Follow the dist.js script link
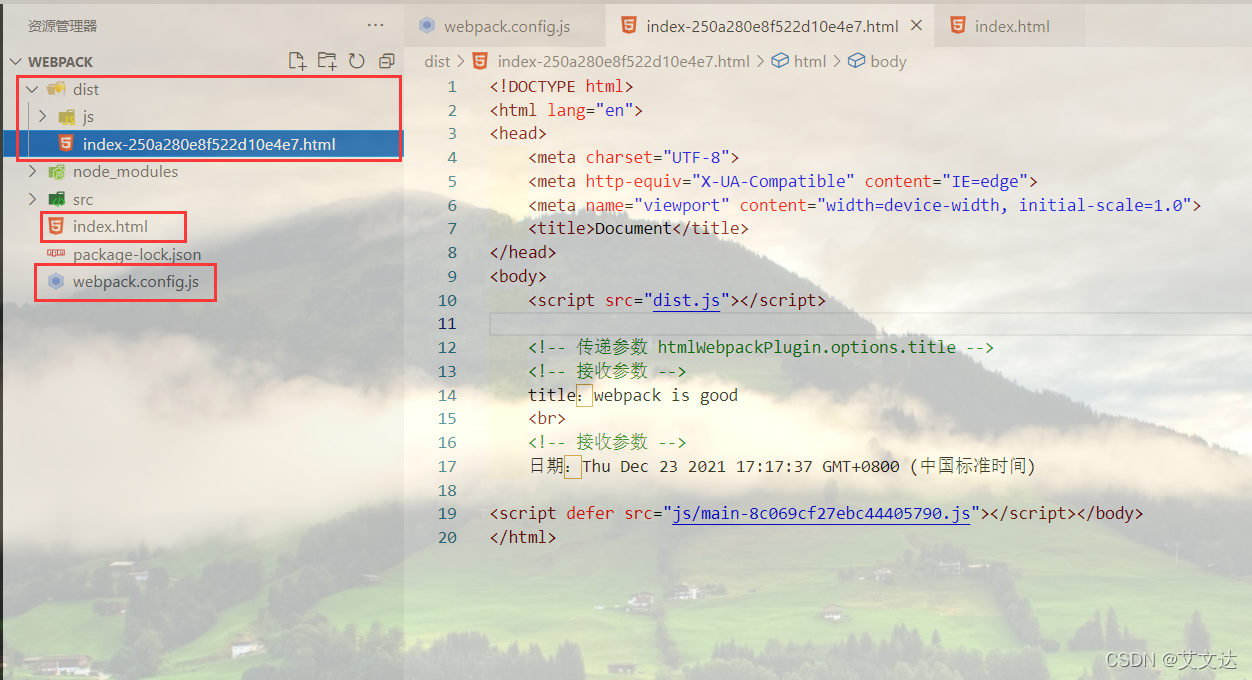The image size is (1252, 680). [686, 300]
